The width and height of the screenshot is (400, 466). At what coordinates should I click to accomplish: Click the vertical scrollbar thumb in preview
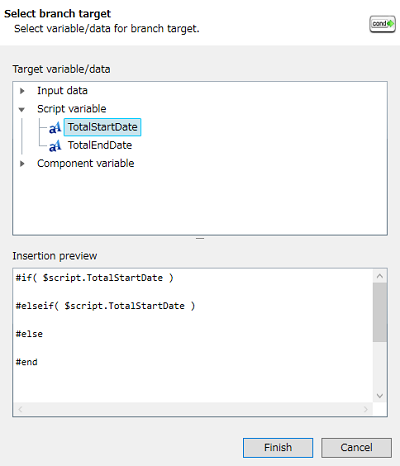pyautogui.click(x=380, y=312)
